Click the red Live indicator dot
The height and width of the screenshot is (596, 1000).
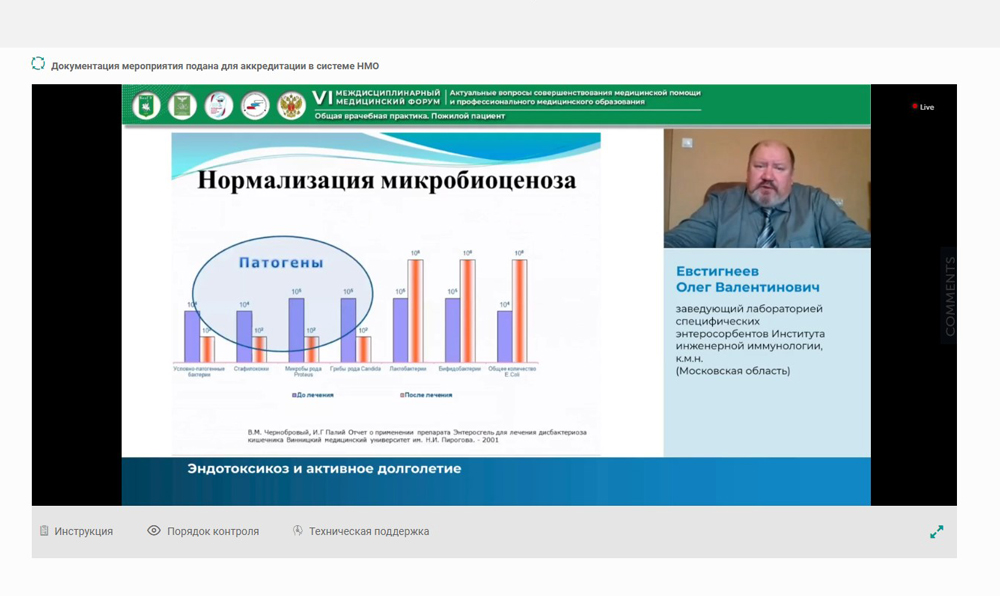click(914, 106)
